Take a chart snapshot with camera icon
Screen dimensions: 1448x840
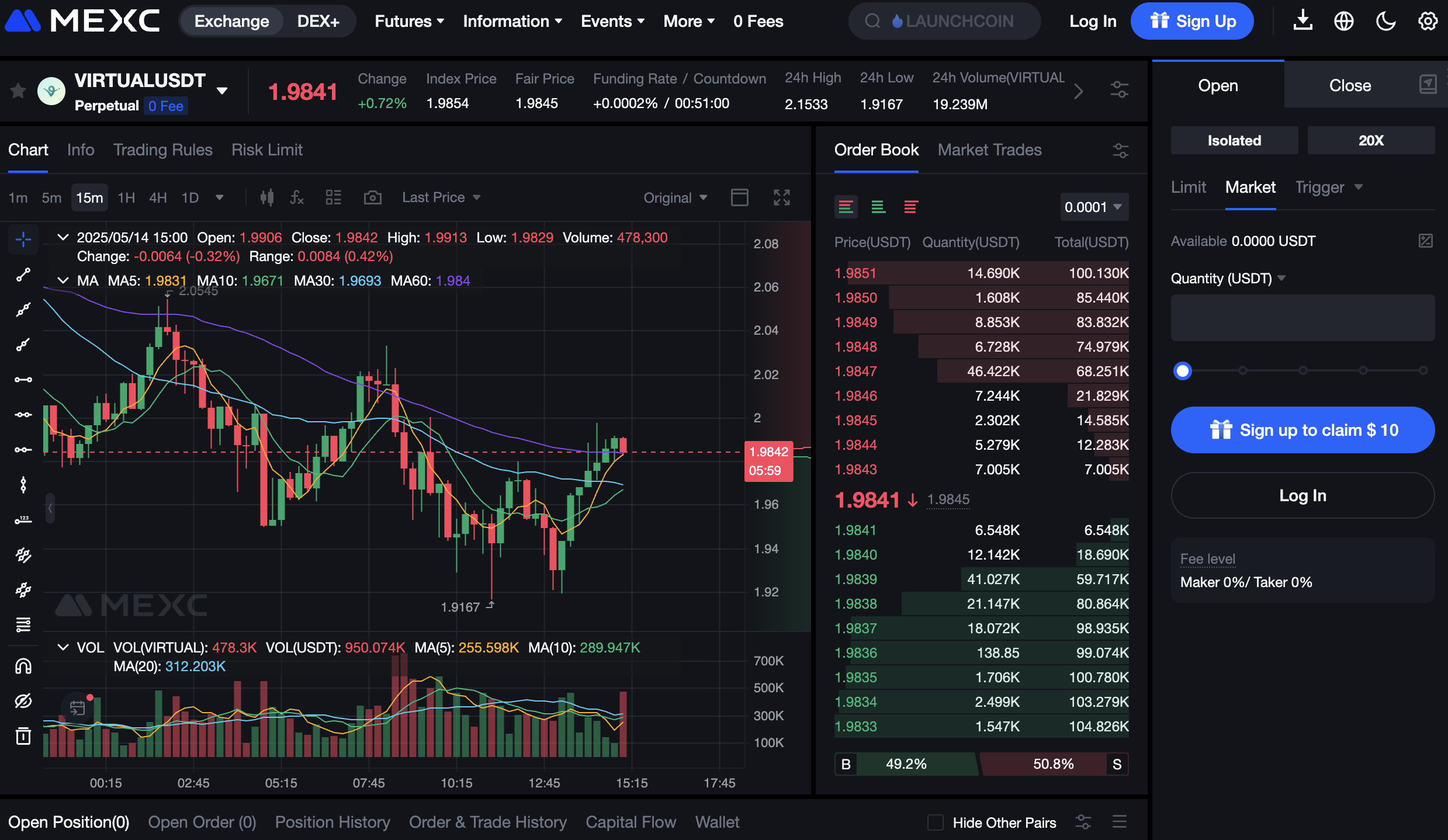point(373,197)
